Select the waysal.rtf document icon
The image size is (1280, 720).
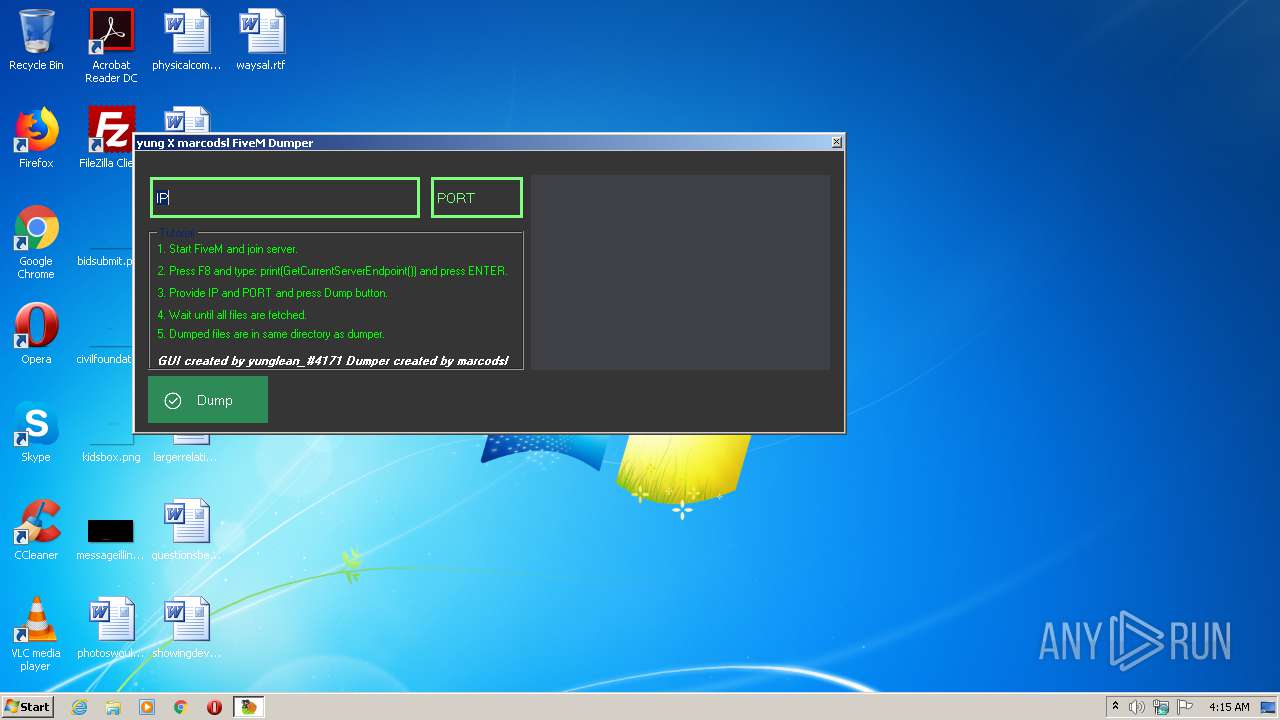(261, 41)
